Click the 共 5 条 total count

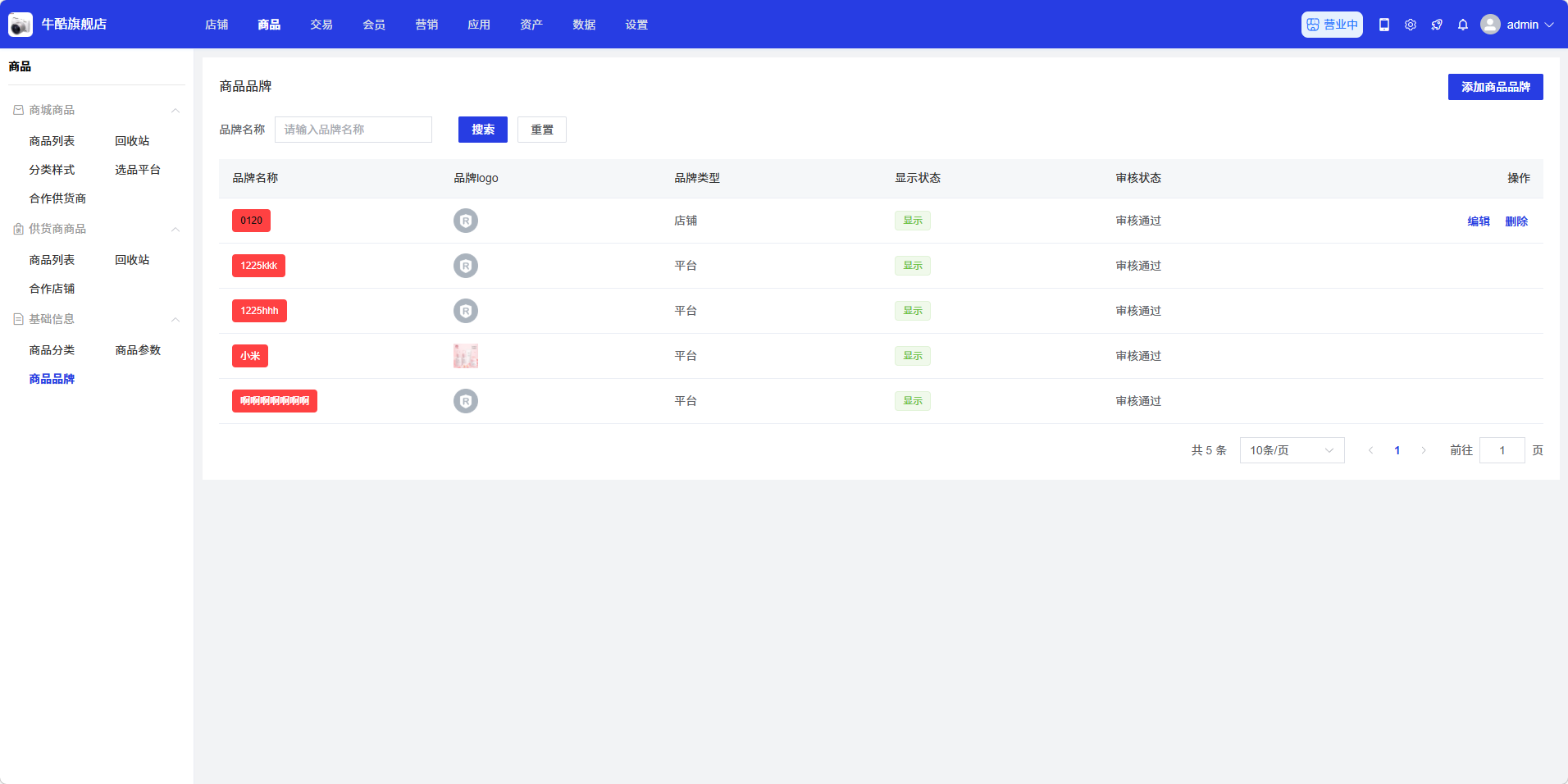point(1209,450)
